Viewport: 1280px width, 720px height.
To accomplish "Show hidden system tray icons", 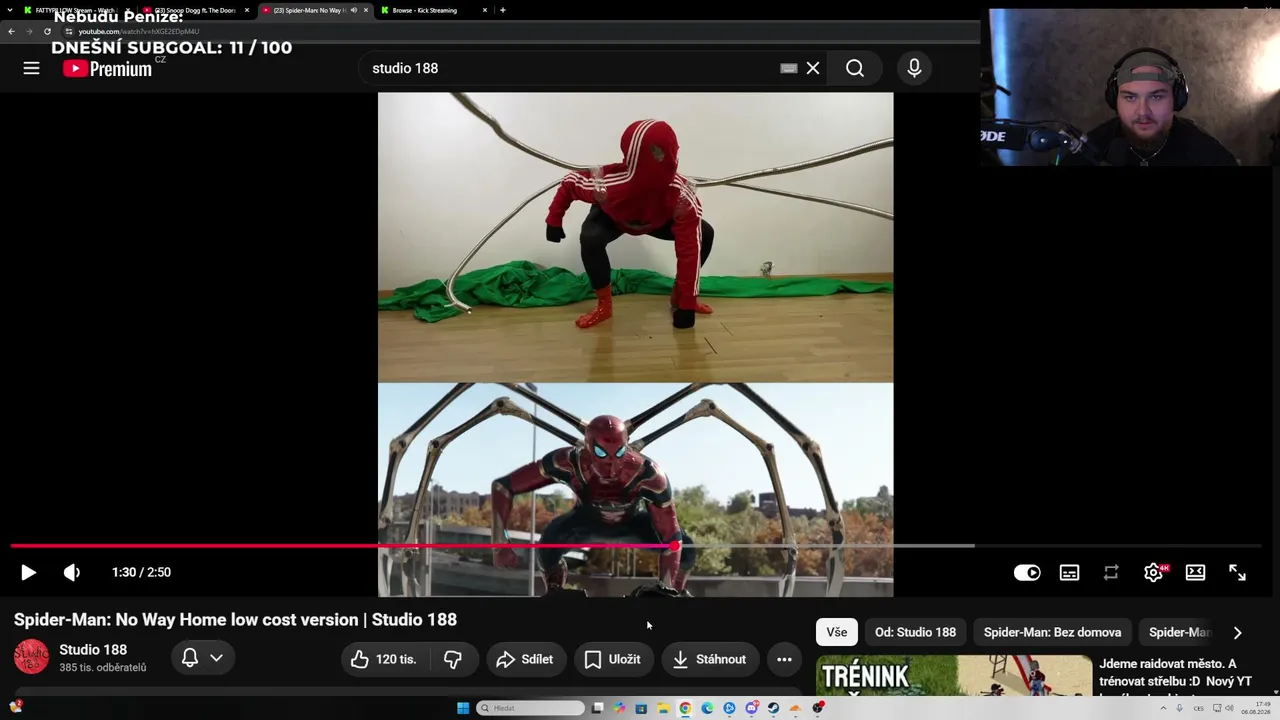I will coord(1163,708).
